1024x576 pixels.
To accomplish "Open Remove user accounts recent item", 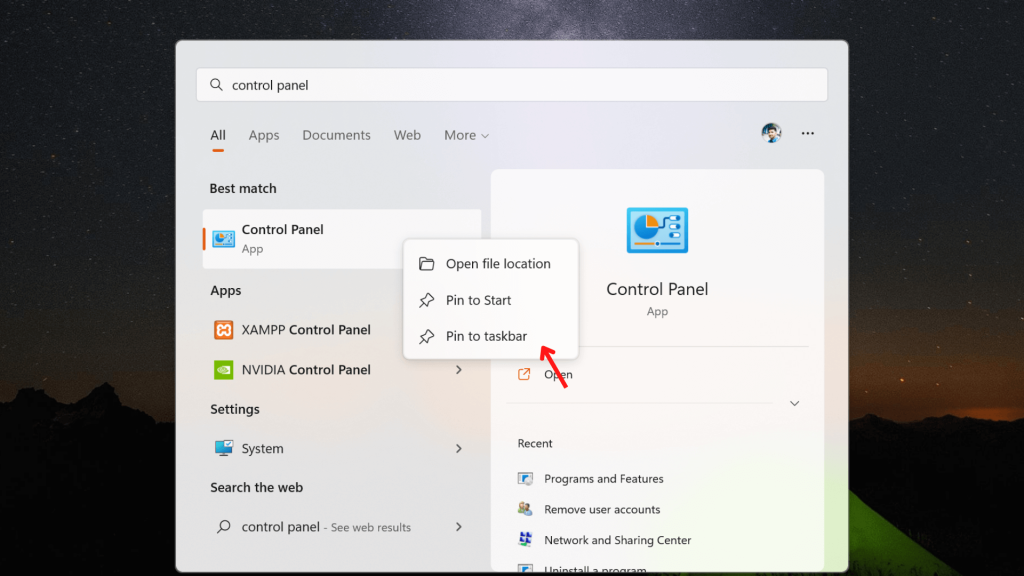I will 601,509.
